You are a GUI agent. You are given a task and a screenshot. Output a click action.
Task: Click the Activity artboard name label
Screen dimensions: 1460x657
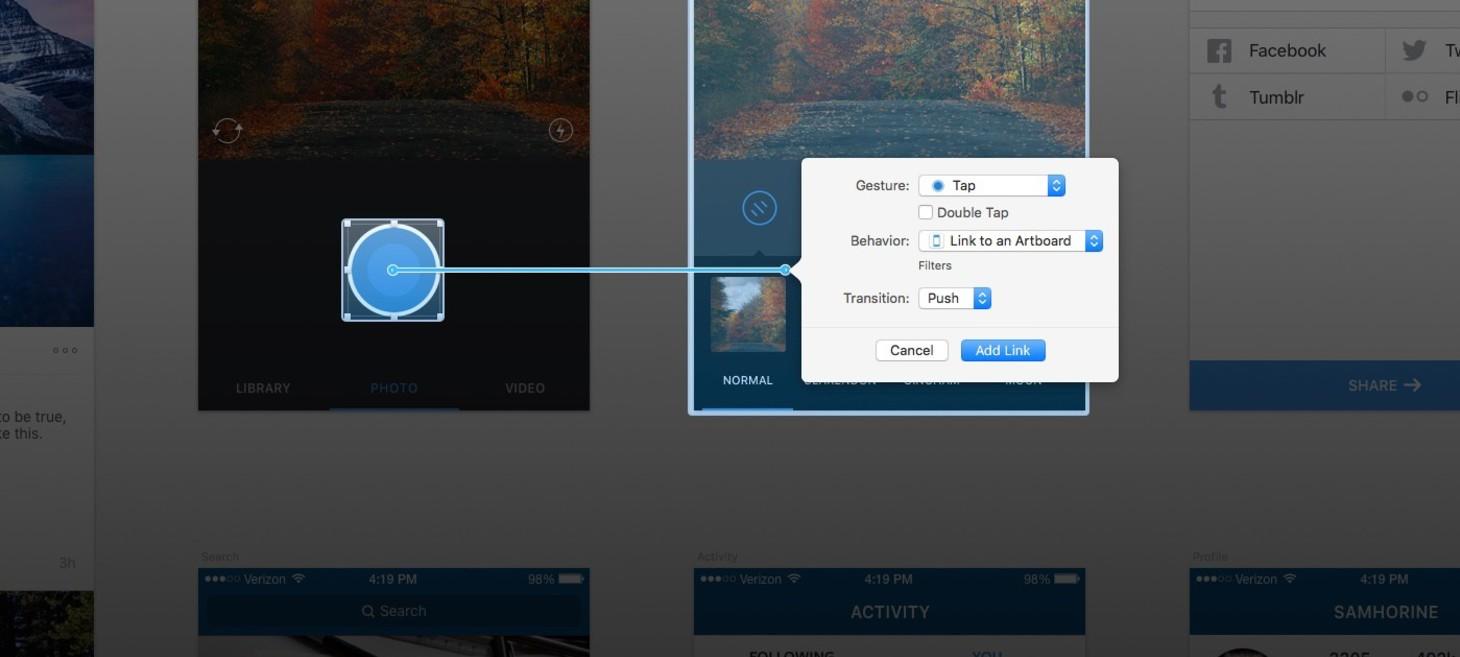717,557
